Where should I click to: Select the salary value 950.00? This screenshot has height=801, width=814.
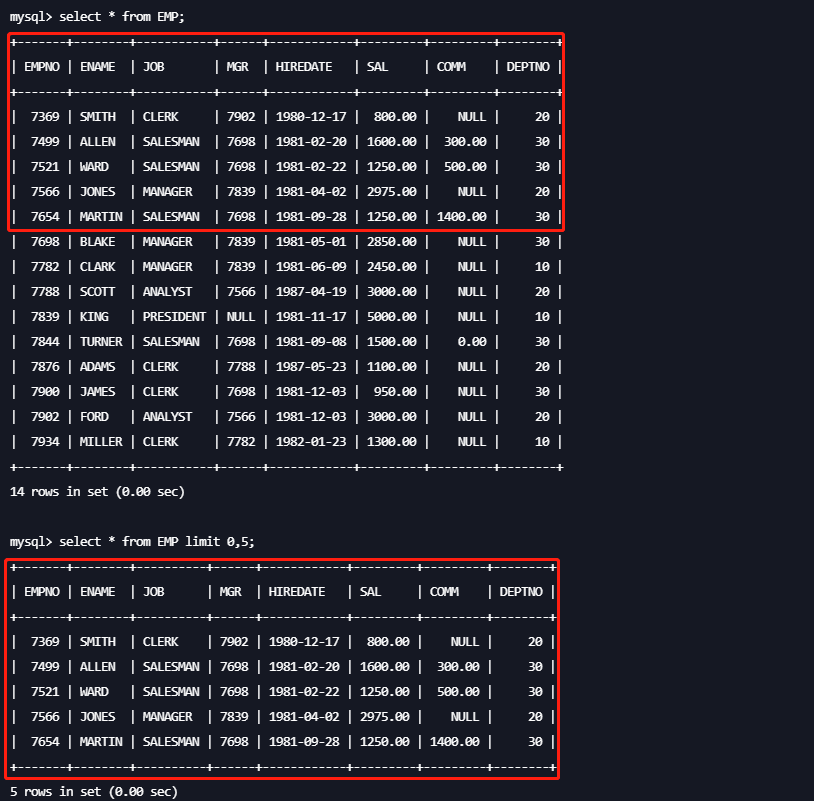point(395,392)
